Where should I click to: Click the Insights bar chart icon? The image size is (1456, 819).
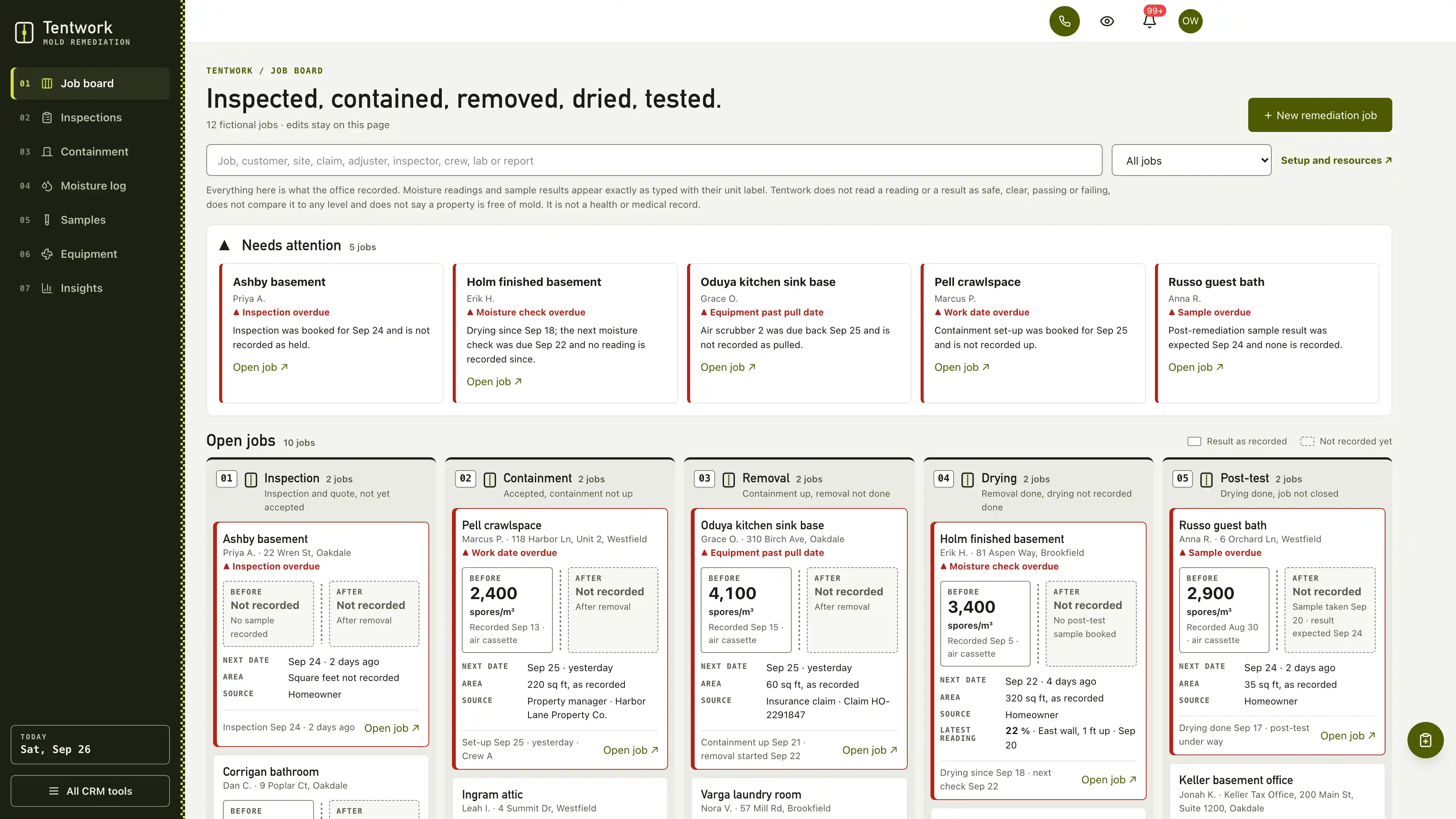click(x=47, y=288)
